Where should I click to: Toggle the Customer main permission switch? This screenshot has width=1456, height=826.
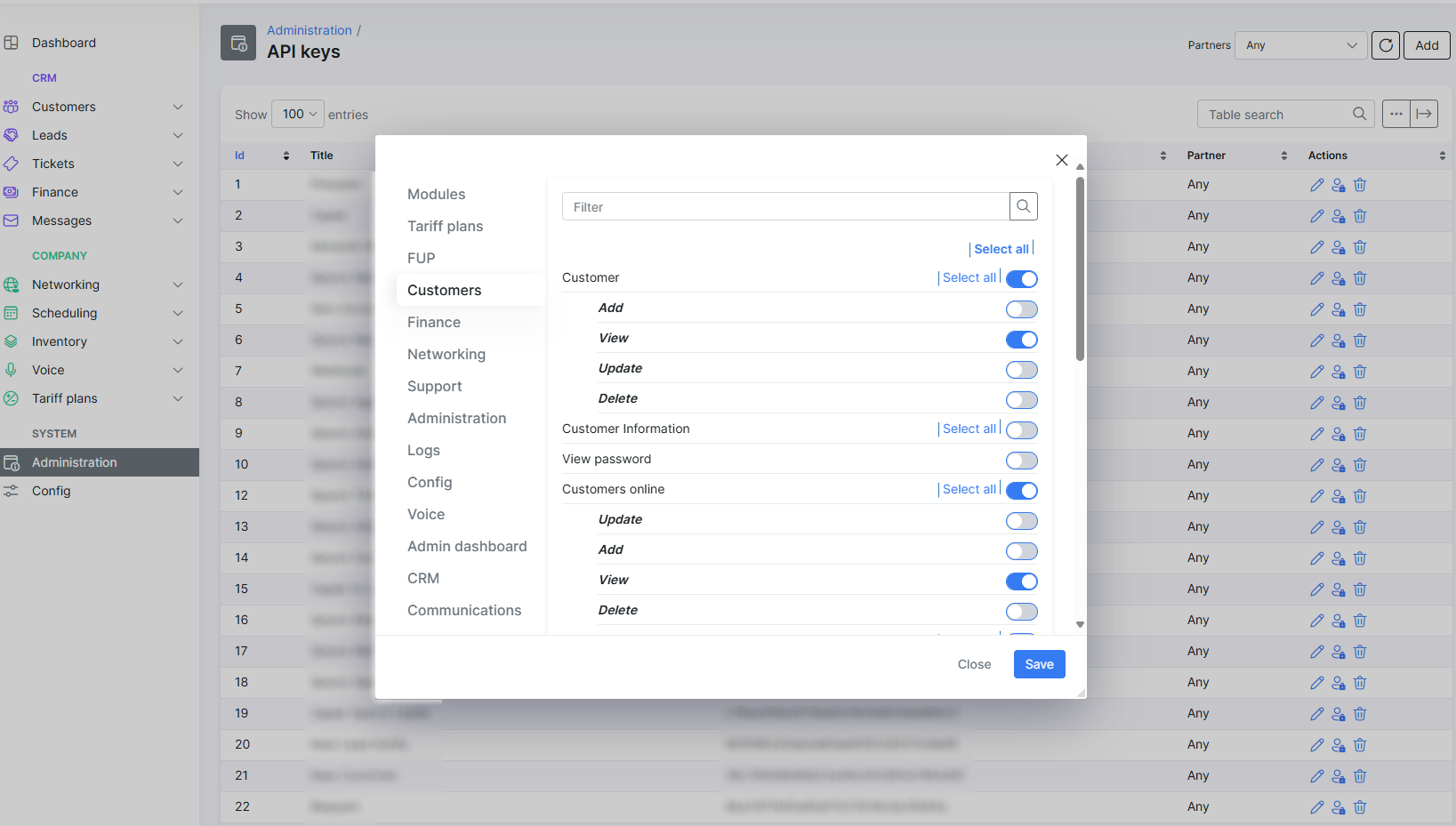[1022, 279]
